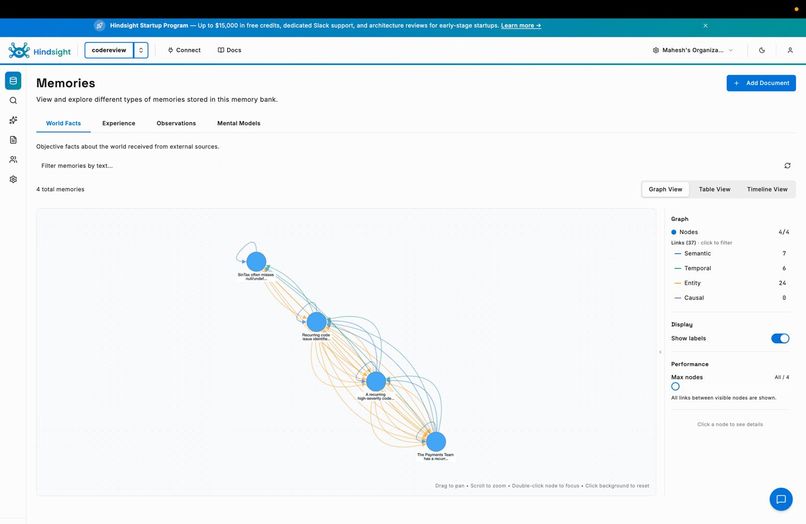The height and width of the screenshot is (524, 806).
Task: Toggle the Show labels switch
Action: 780,338
